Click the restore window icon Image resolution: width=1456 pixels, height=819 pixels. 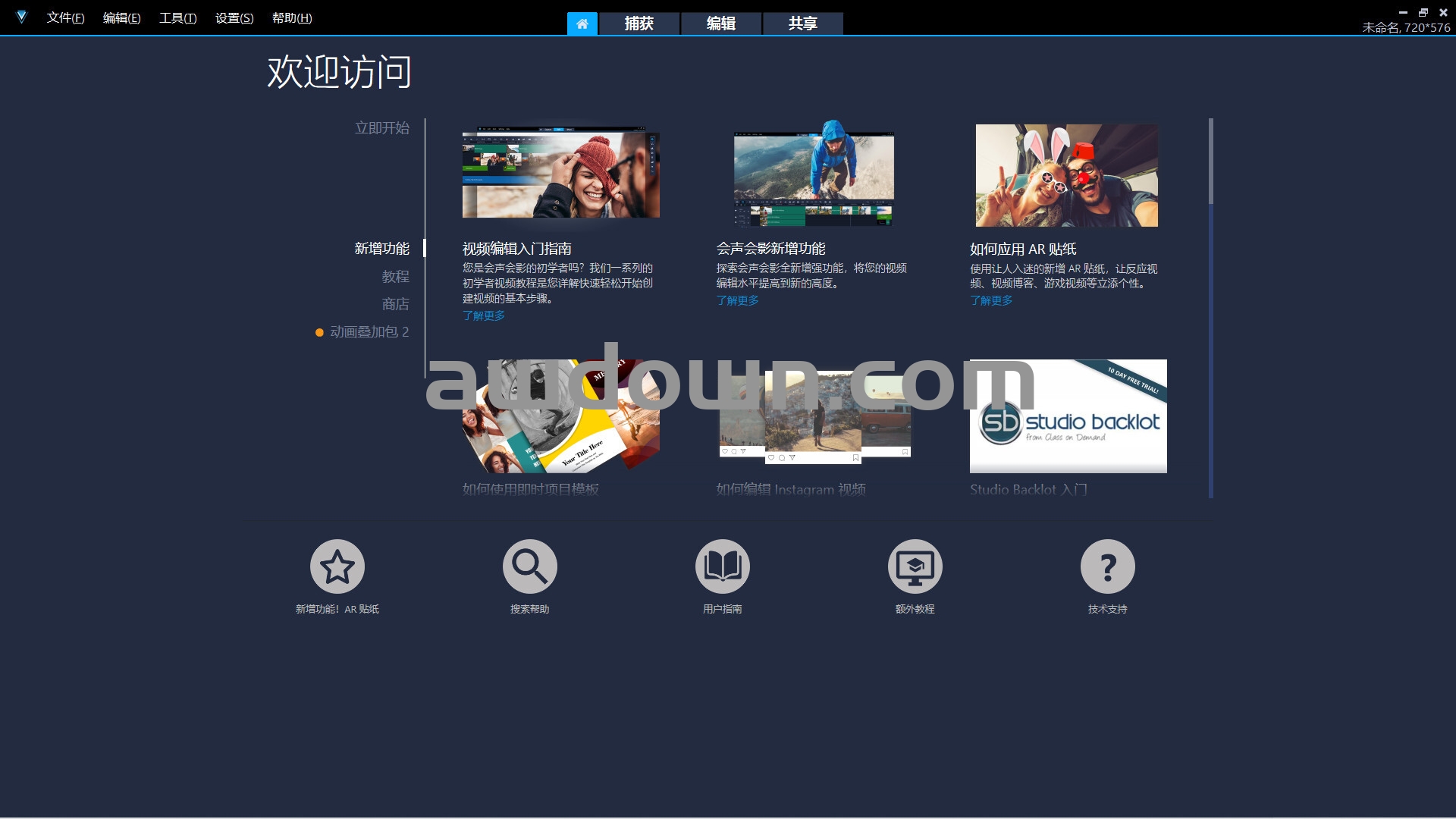pos(1423,12)
